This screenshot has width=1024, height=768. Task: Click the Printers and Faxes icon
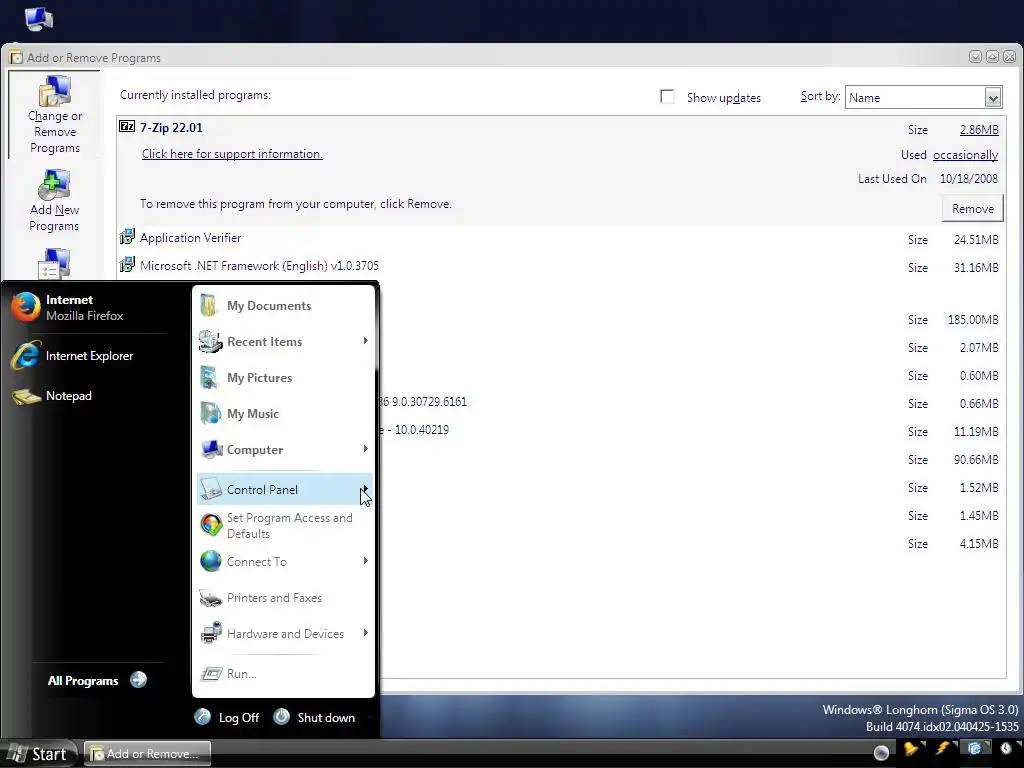(x=210, y=598)
